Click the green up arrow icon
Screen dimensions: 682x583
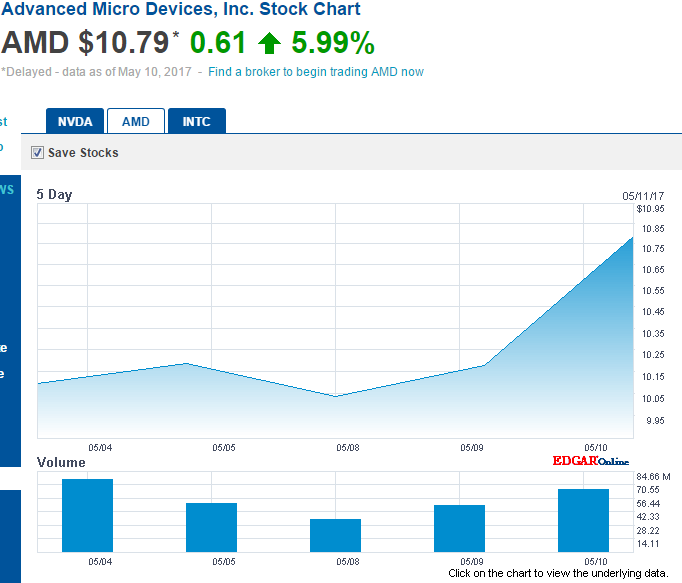click(x=268, y=43)
